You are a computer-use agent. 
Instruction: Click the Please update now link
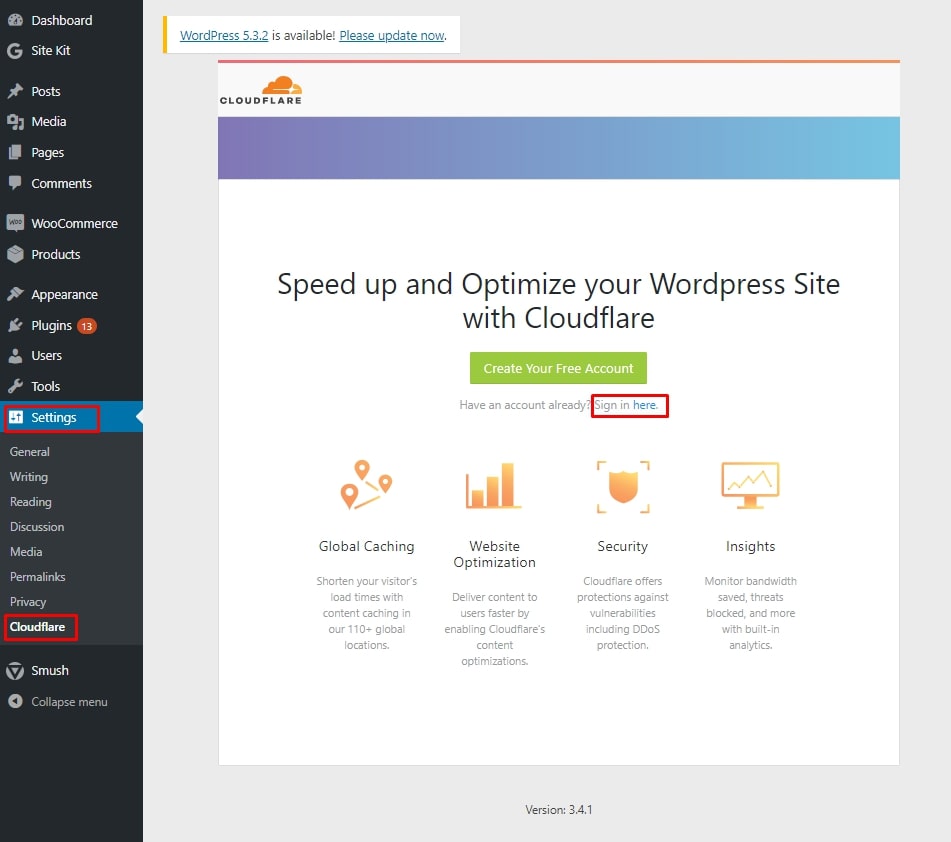[392, 35]
